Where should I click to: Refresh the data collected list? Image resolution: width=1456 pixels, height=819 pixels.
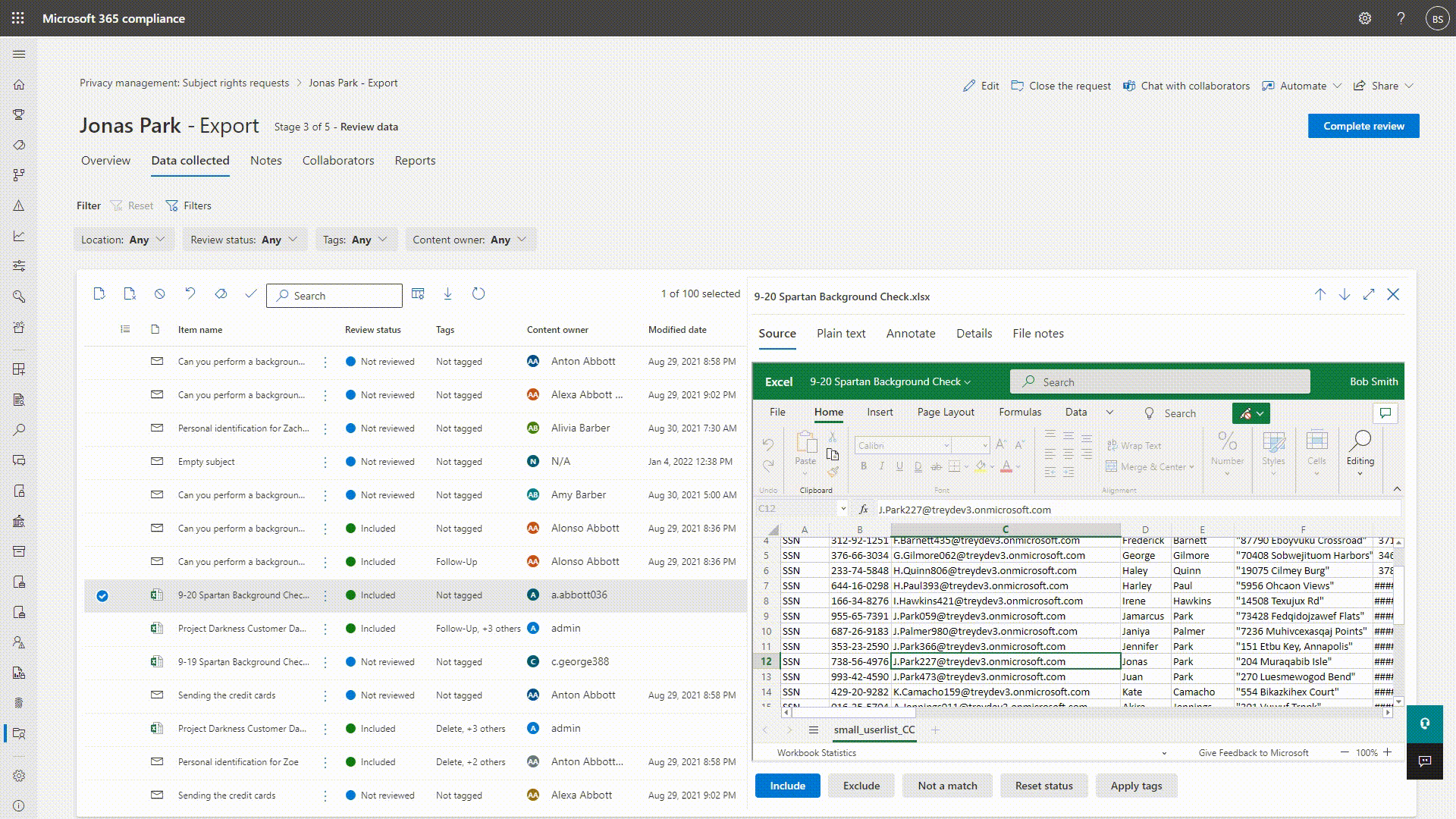479,293
